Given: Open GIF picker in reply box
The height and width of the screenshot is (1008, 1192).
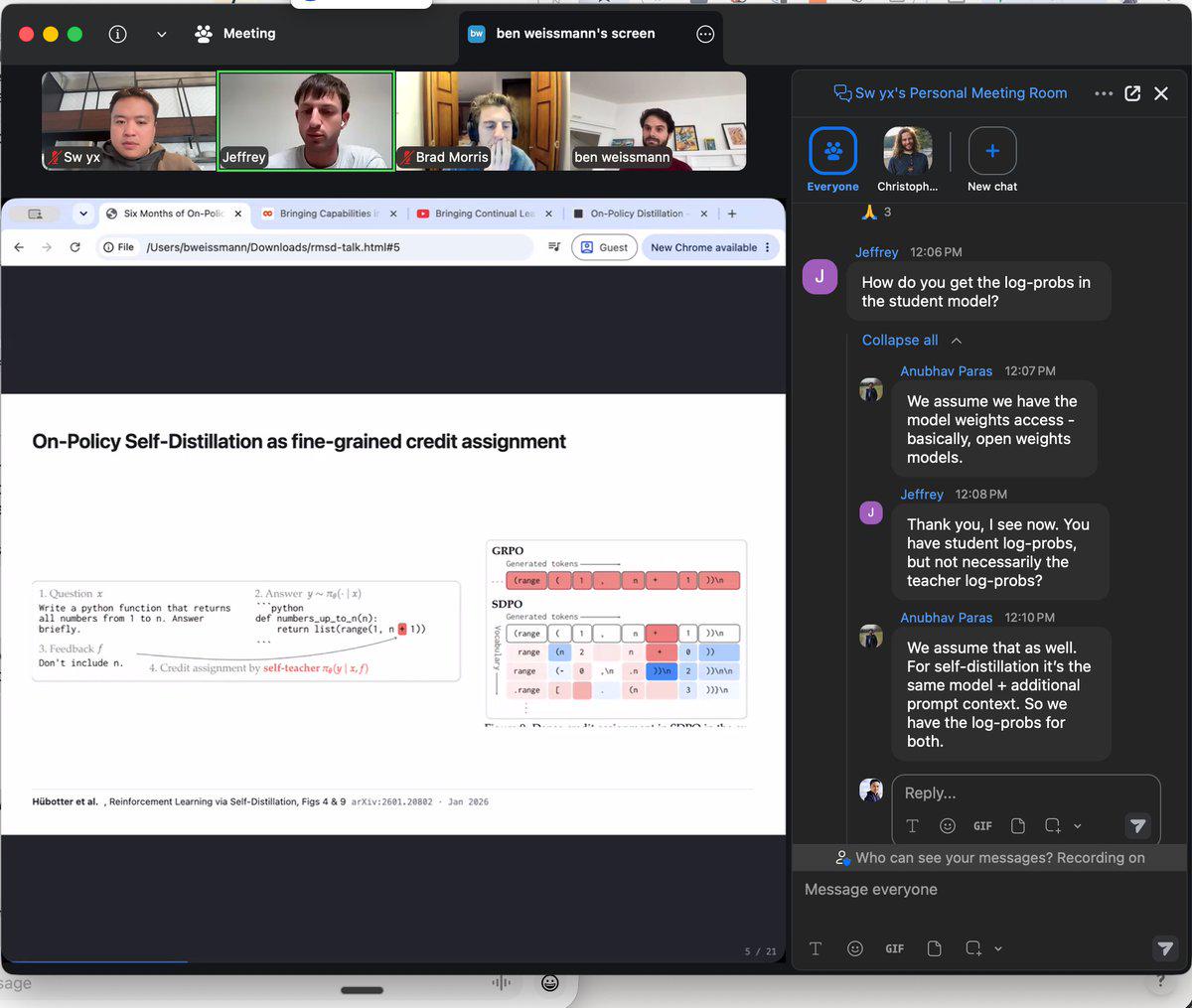Looking at the screenshot, I should 982,825.
